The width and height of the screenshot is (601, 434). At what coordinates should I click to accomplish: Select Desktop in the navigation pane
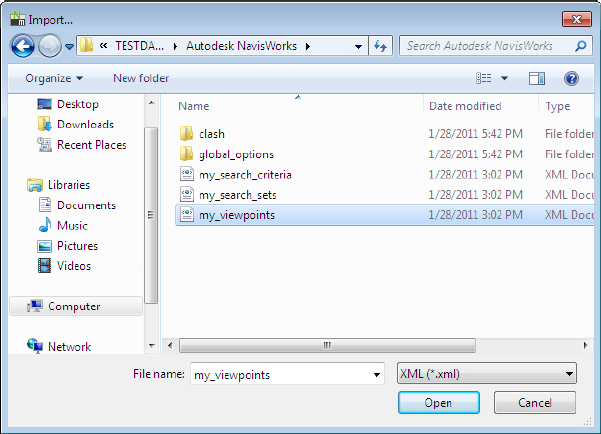pyautogui.click(x=78, y=104)
